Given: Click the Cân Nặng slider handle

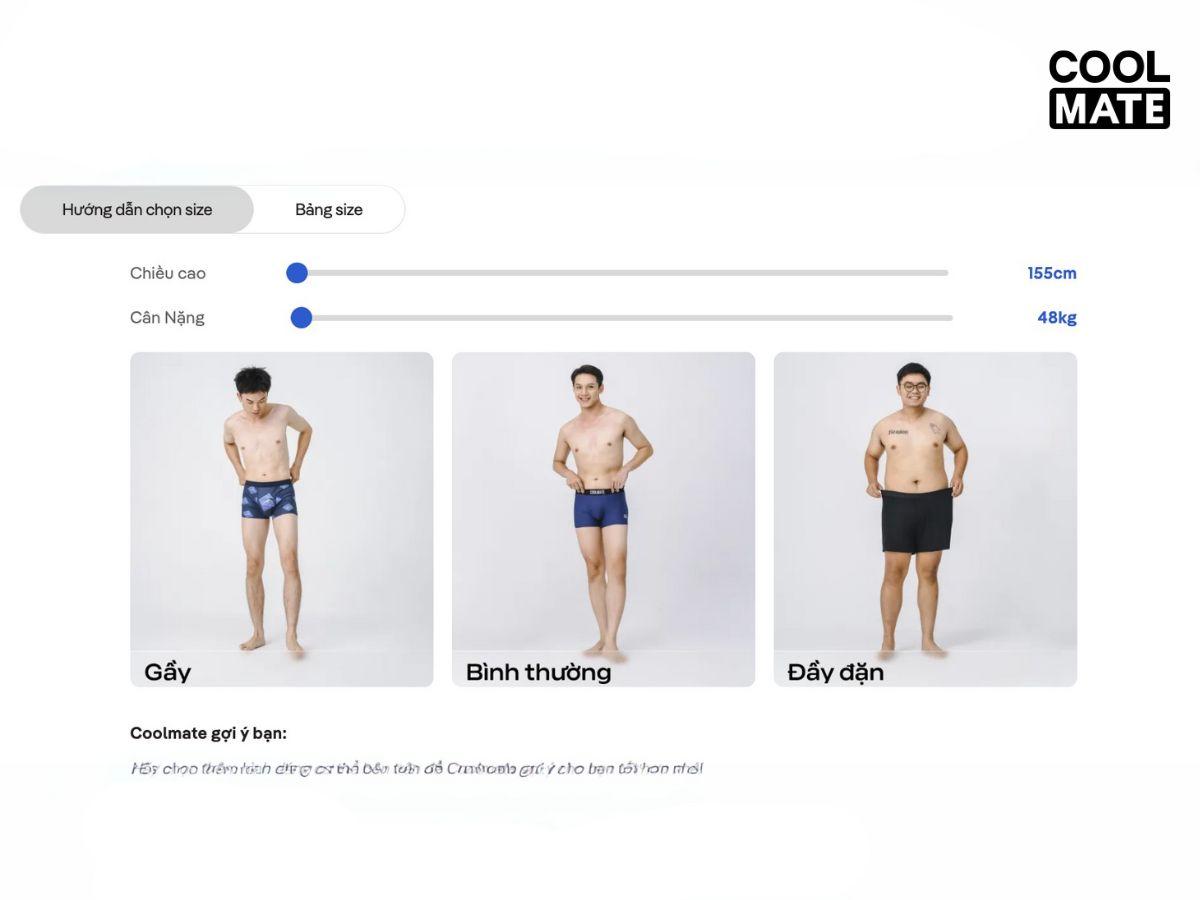Looking at the screenshot, I should coord(301,318).
